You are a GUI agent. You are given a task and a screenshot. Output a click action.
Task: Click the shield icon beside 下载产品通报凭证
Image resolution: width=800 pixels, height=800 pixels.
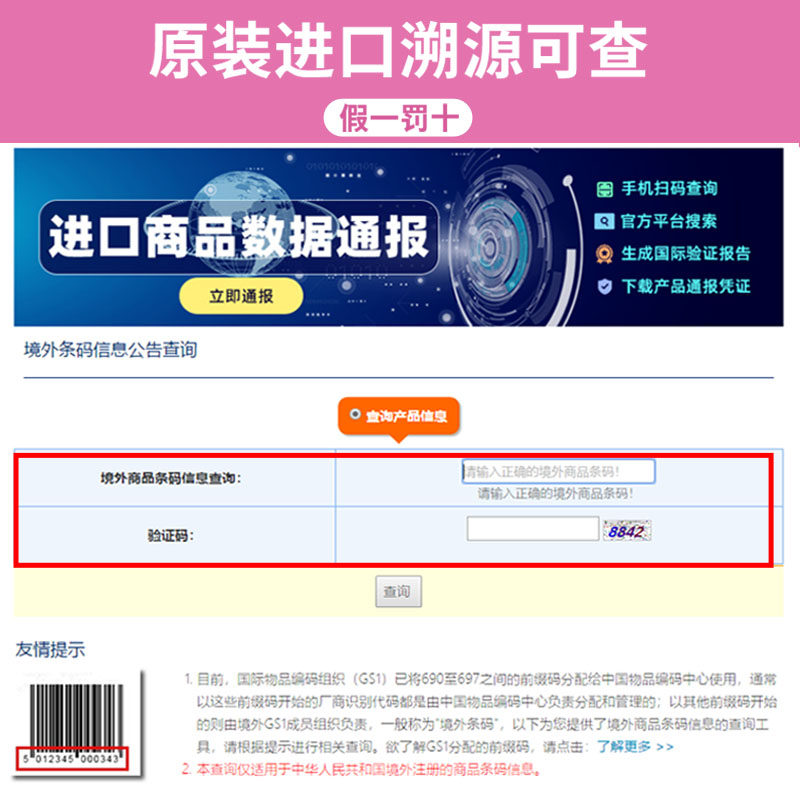(x=605, y=286)
